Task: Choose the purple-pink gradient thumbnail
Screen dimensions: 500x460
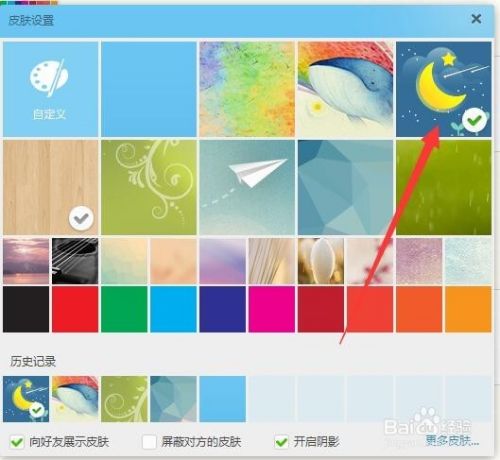Action: (223, 261)
